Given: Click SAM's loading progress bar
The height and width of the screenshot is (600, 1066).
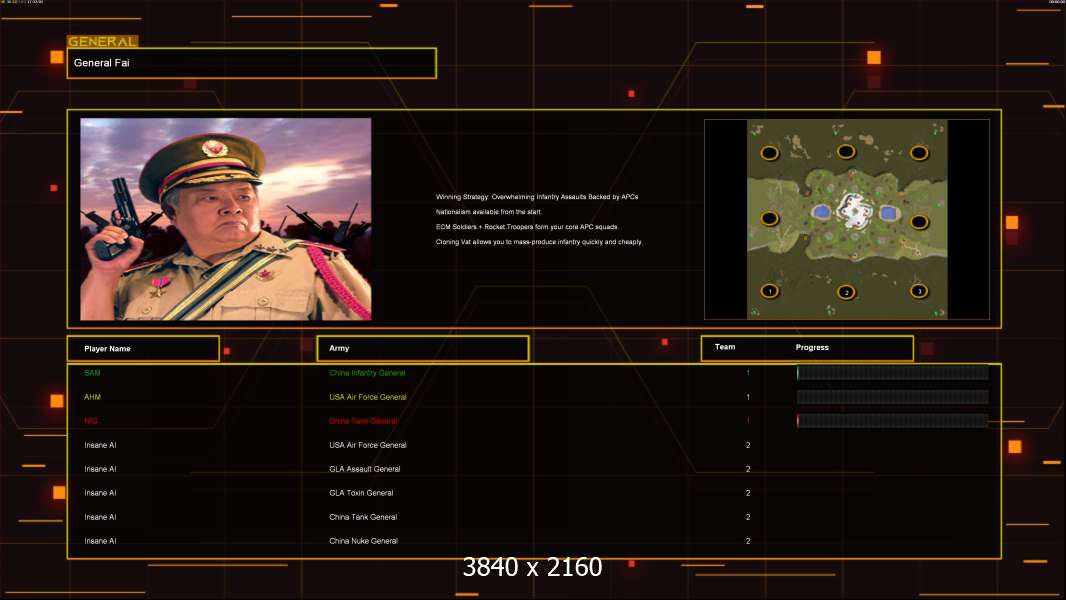Looking at the screenshot, I should (x=892, y=373).
